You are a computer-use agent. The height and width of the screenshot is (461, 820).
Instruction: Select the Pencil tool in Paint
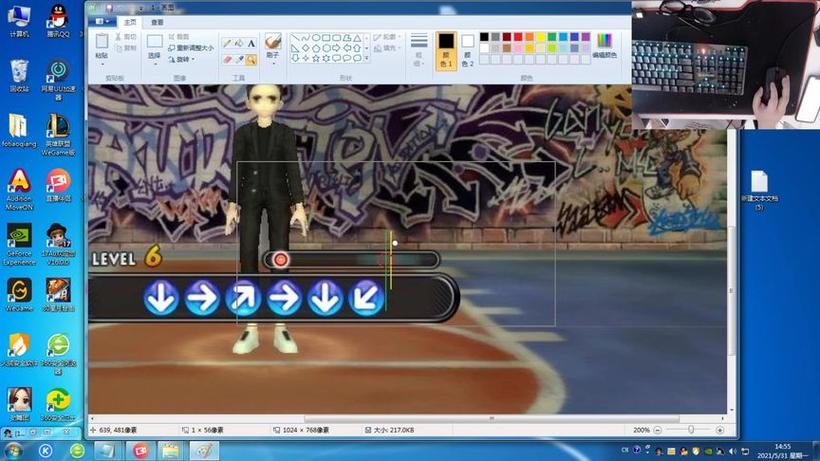coord(227,43)
